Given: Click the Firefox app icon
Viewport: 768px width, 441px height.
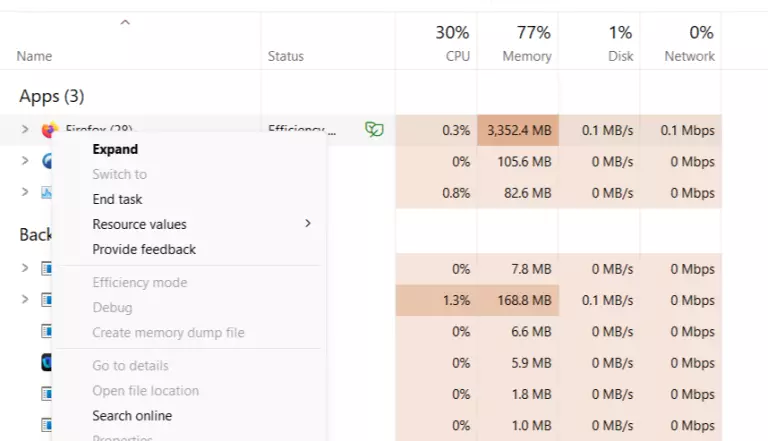Looking at the screenshot, I should (x=49, y=130).
